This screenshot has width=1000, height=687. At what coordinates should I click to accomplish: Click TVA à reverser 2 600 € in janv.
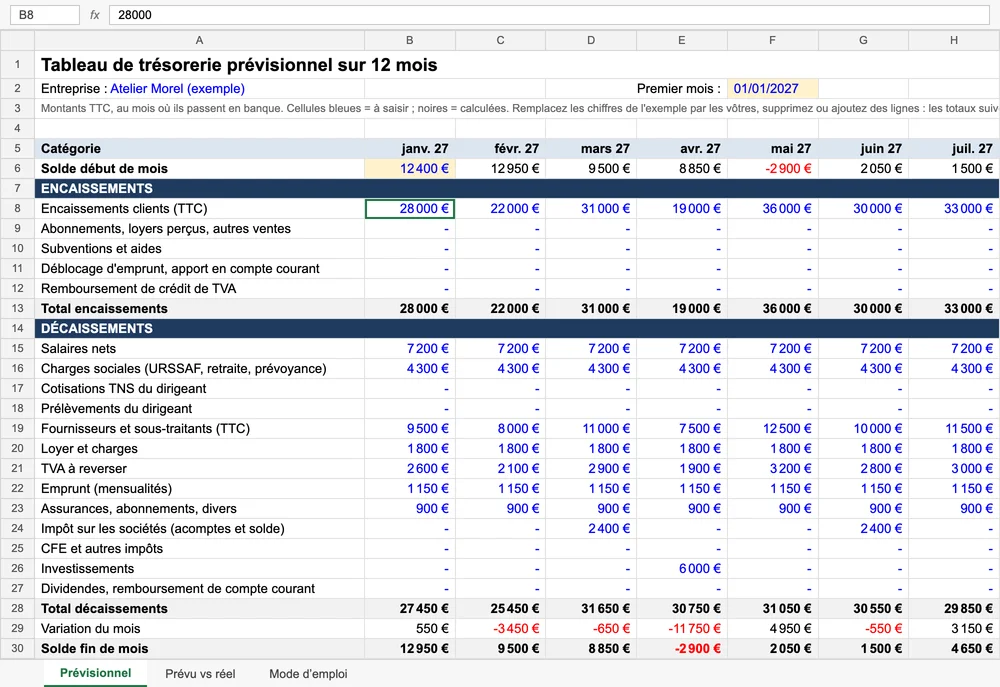point(409,469)
